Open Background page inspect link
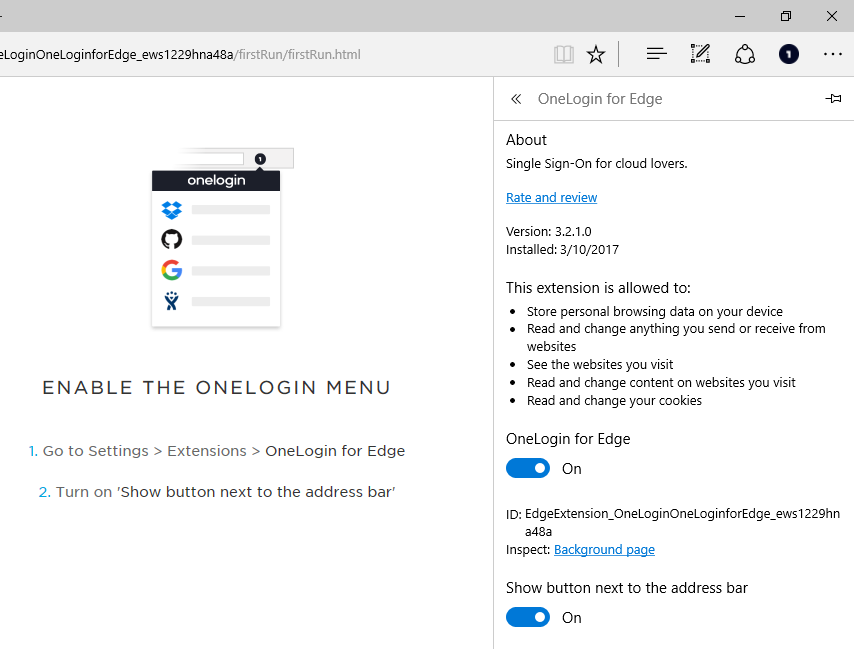This screenshot has height=649, width=854. [604, 550]
